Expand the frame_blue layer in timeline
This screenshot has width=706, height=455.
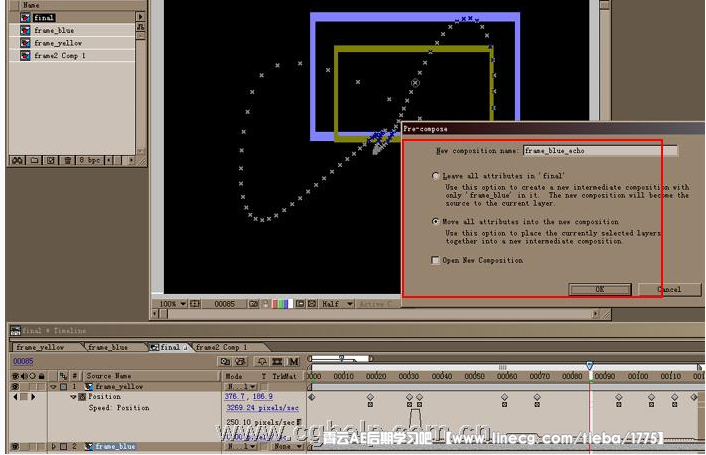pos(53,447)
